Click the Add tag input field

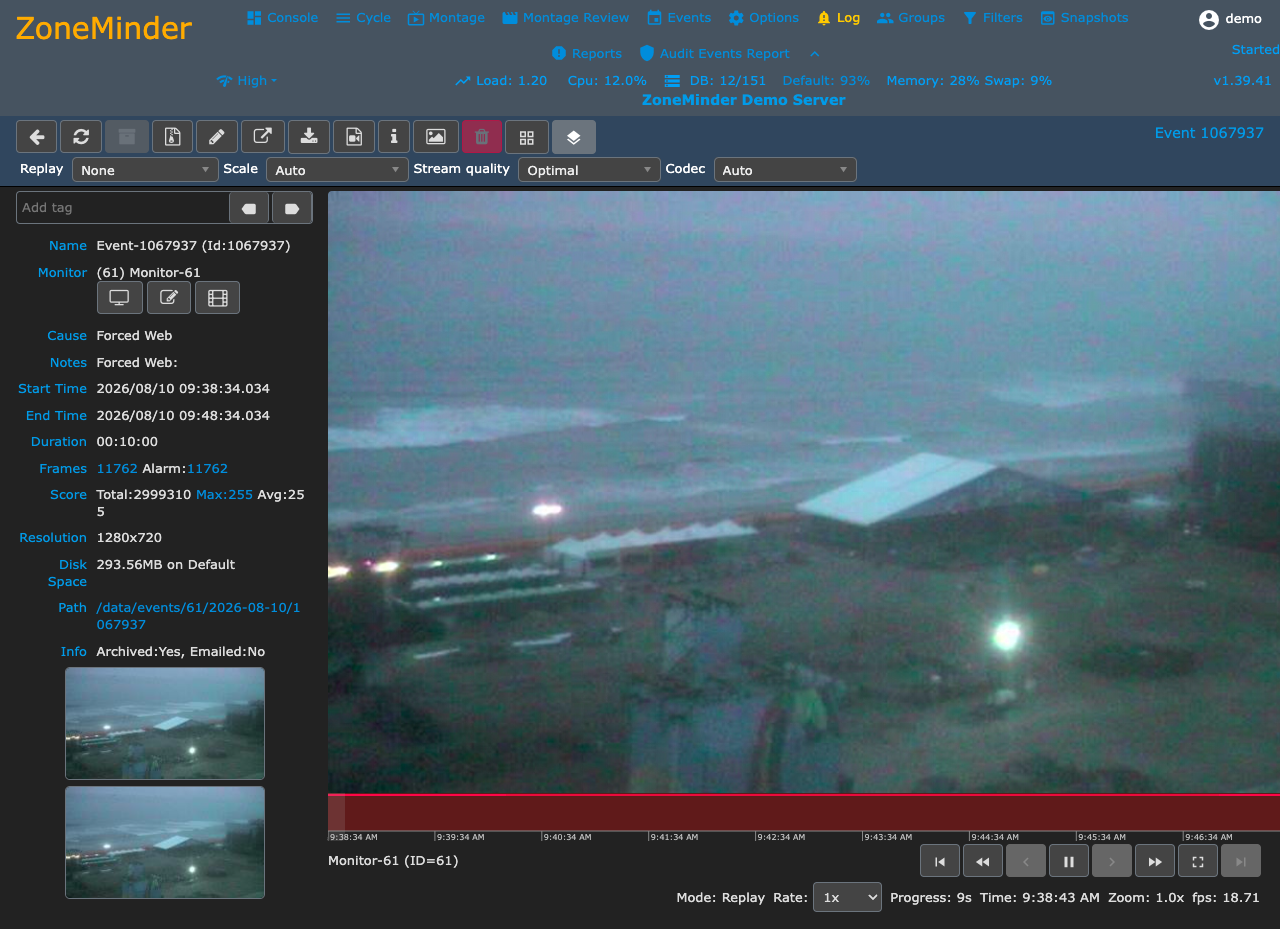(122, 208)
